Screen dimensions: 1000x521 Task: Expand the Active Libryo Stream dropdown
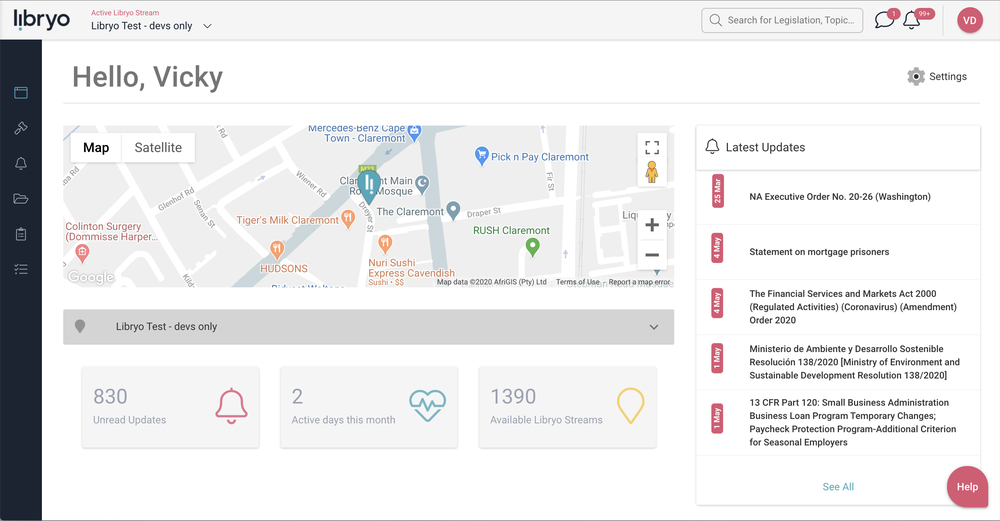[207, 26]
